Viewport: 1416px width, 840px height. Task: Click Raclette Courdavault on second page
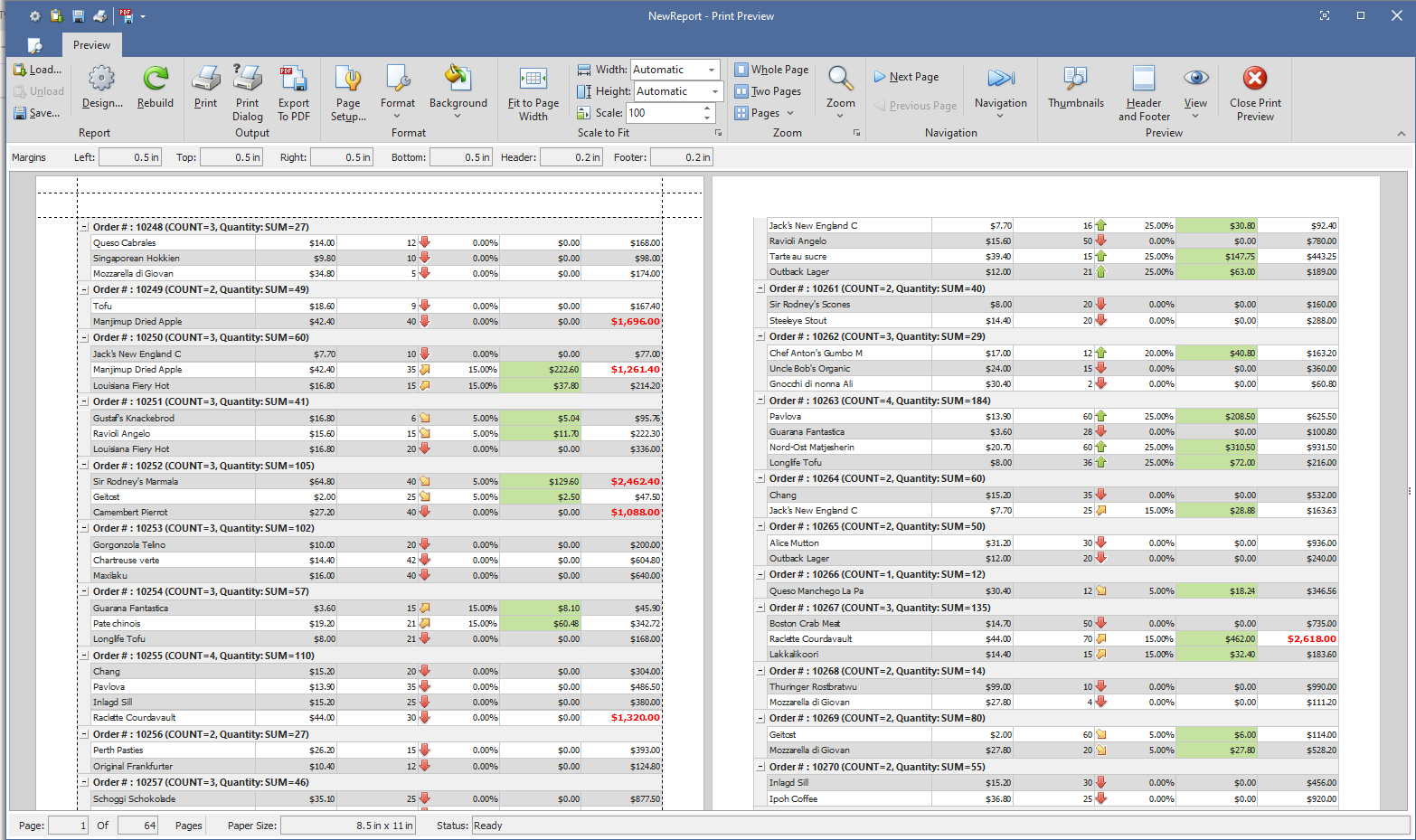(x=849, y=639)
